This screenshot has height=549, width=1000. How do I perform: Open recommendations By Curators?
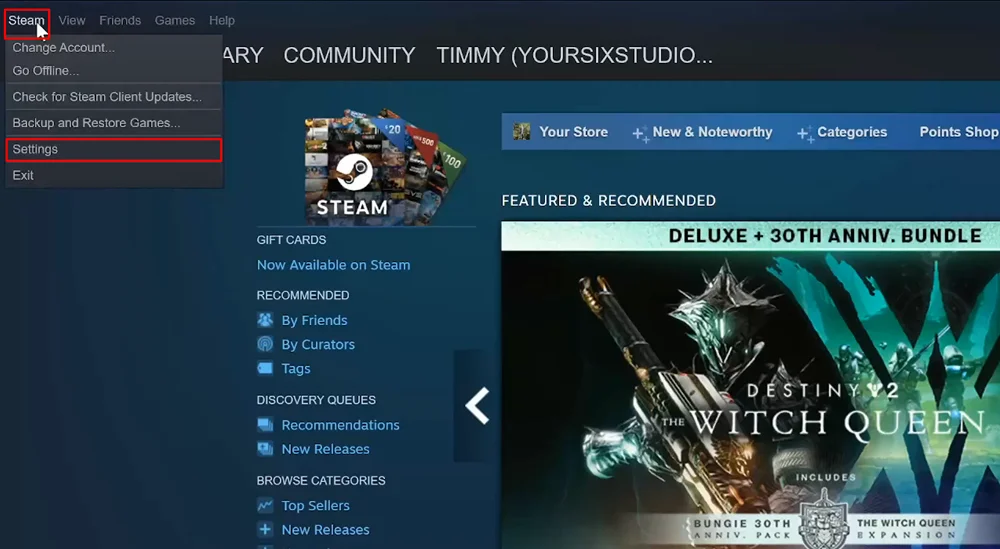tap(318, 344)
